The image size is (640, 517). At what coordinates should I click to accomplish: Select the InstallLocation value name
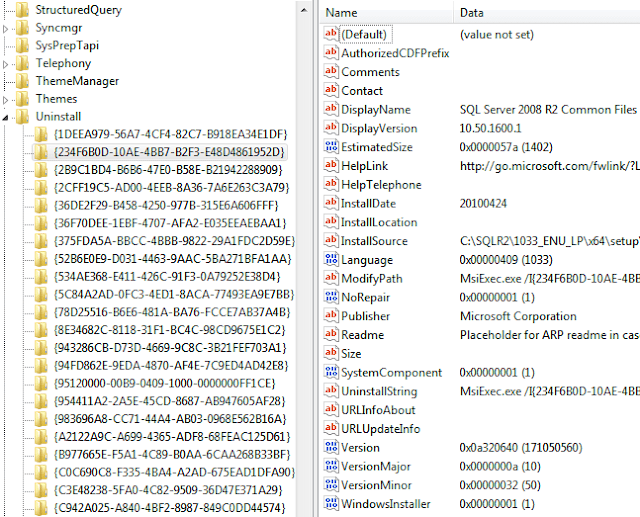click(x=379, y=222)
